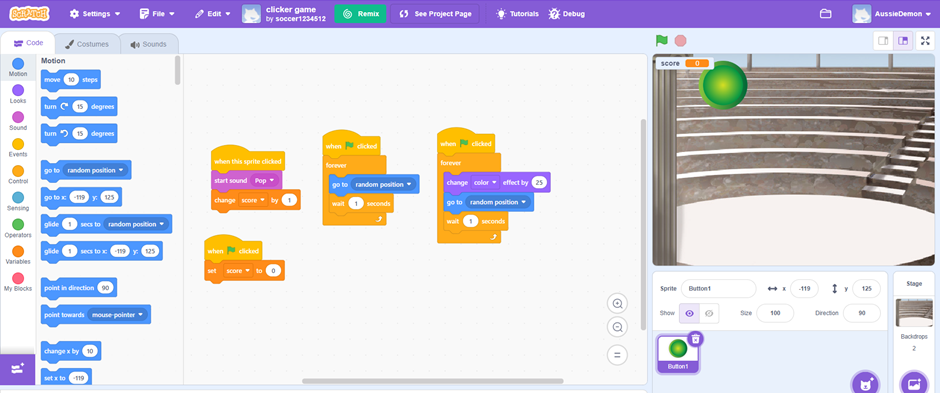This screenshot has height=393, width=940.
Task: Edit the sprite y position field
Action: (866, 289)
